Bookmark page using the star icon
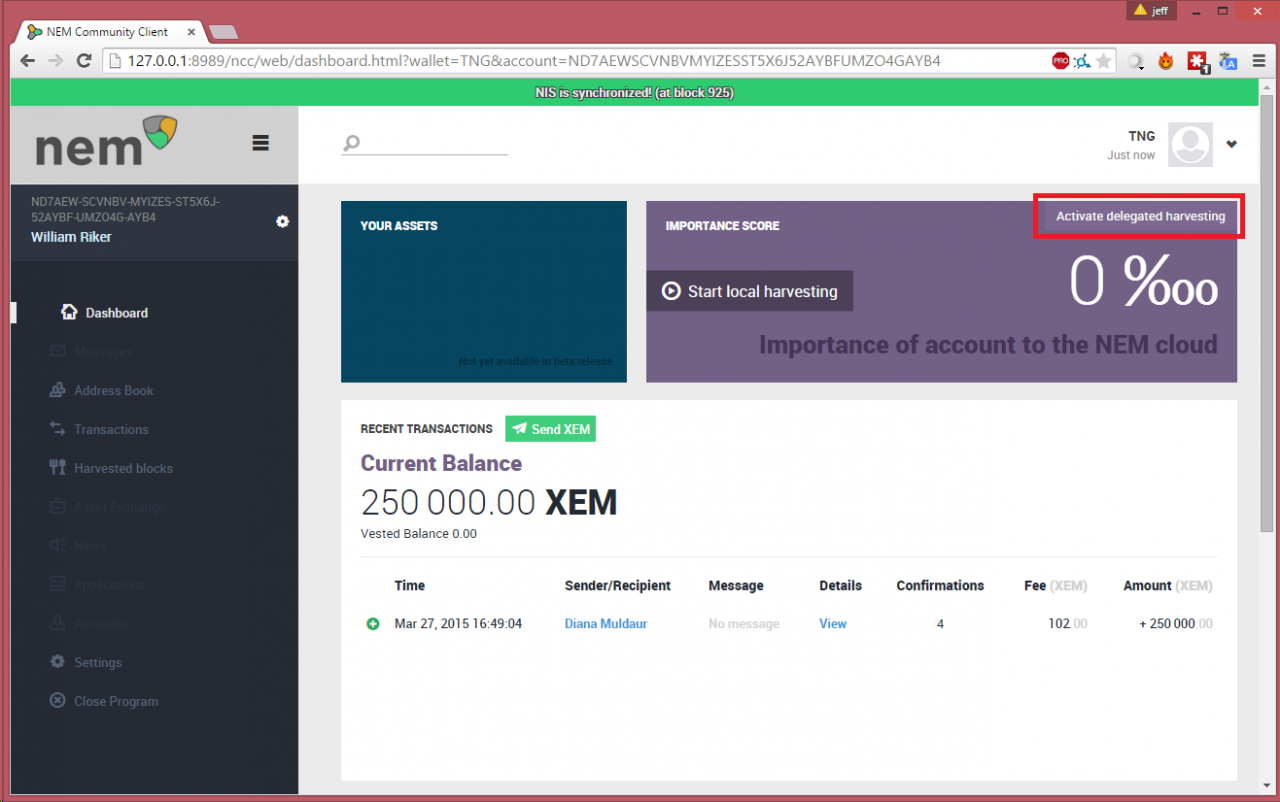The width and height of the screenshot is (1280, 802). (x=1103, y=61)
